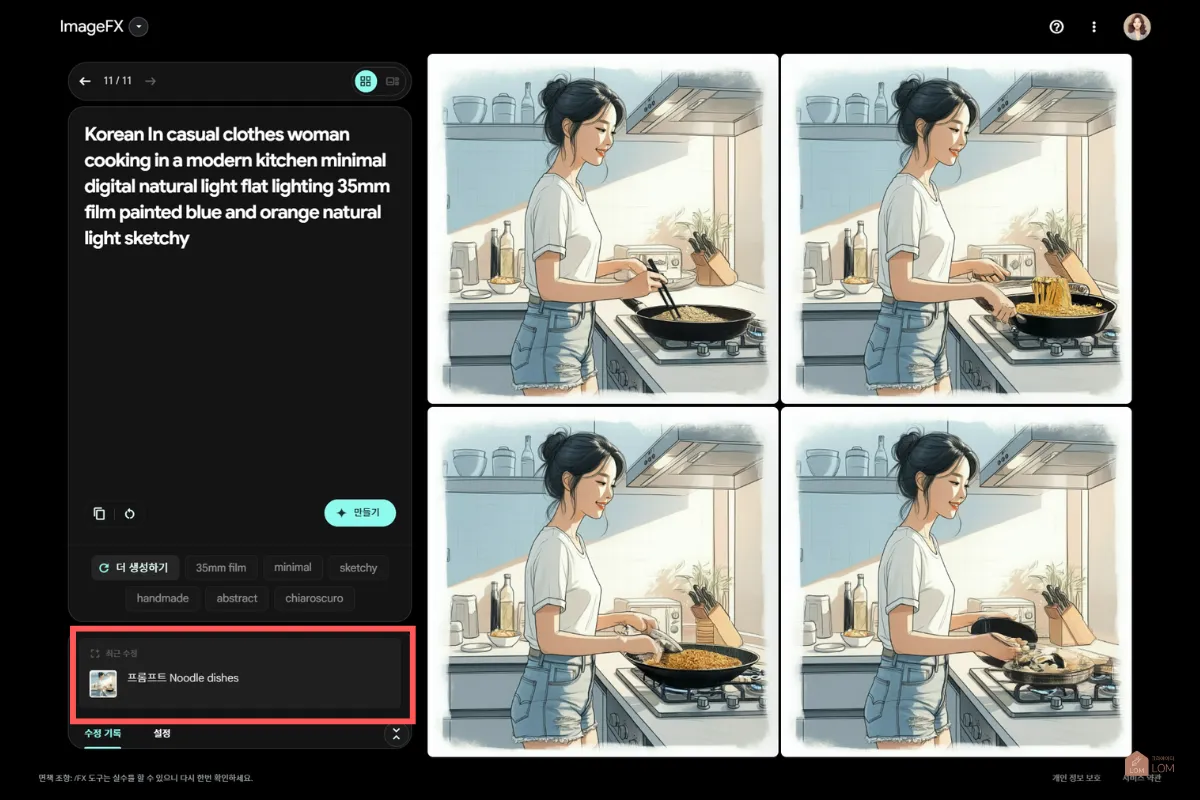Click the back arrow to previous generation
Viewport: 1200px width, 800px height.
click(x=85, y=81)
